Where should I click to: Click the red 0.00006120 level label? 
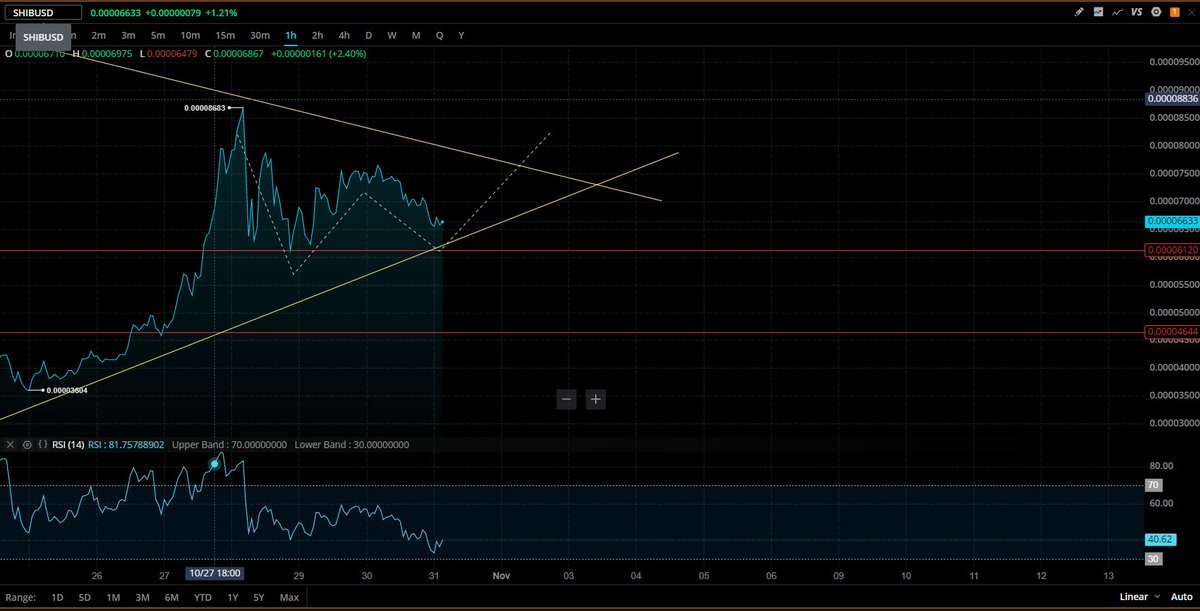1172,250
